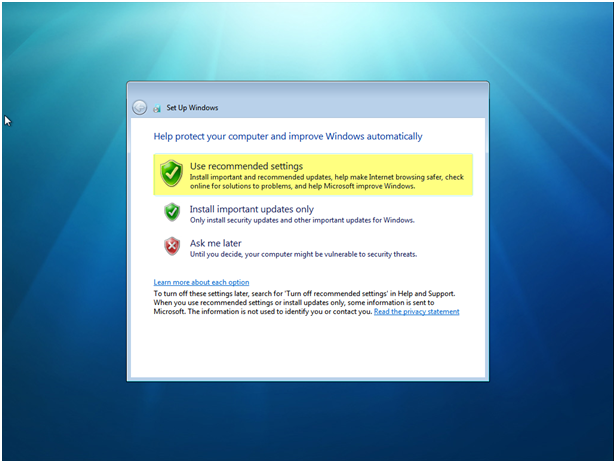Open Read the privacy statement link
This screenshot has height=463, width=616.
(416, 312)
